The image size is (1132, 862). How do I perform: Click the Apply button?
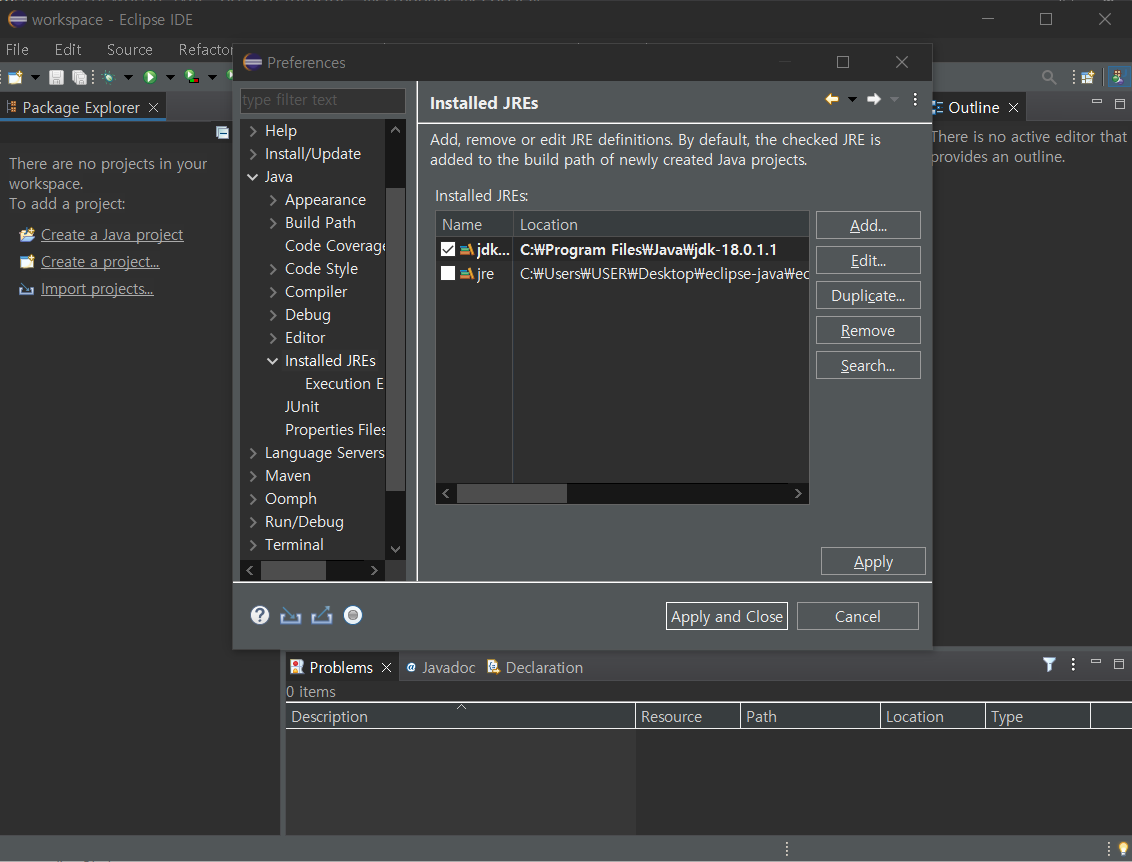tap(873, 562)
